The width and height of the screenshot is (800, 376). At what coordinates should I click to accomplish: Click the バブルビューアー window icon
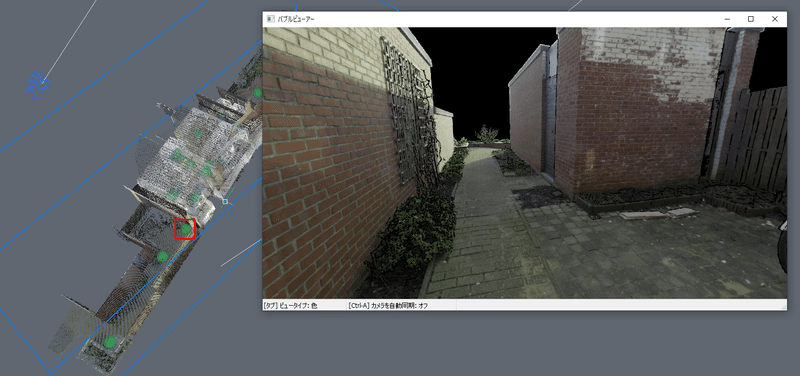270,19
